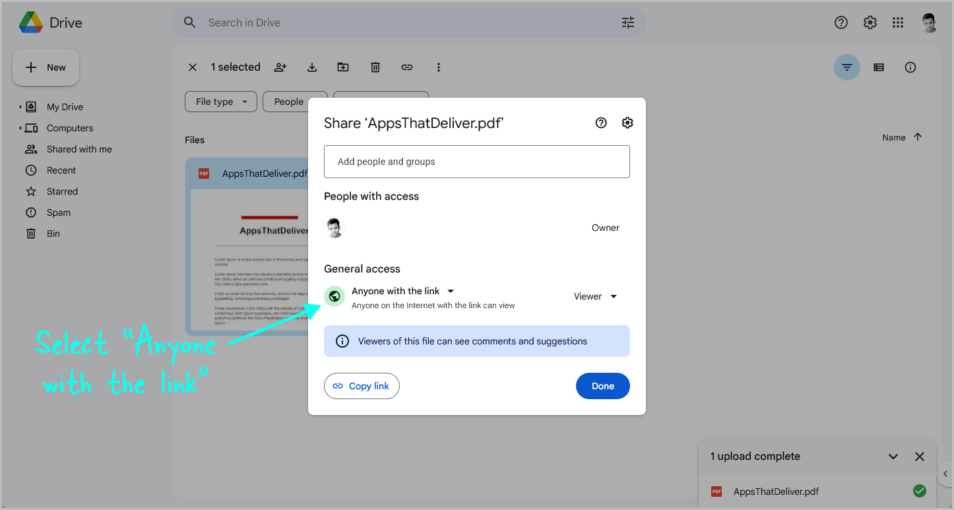The width and height of the screenshot is (954, 510).
Task: Open more actions three-dot menu
Action: [438, 68]
